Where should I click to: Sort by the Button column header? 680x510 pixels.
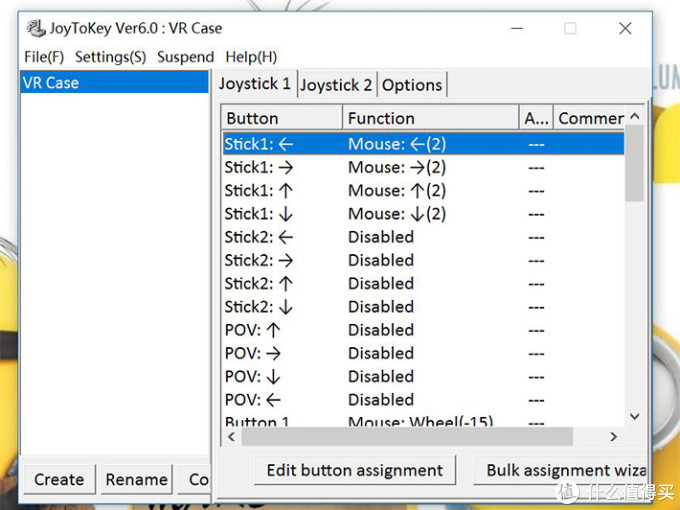pyautogui.click(x=282, y=118)
